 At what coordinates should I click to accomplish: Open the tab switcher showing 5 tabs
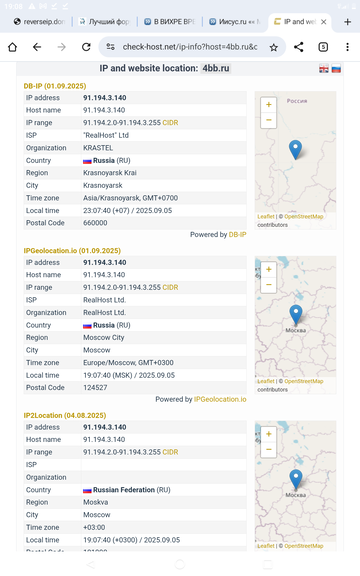click(323, 47)
